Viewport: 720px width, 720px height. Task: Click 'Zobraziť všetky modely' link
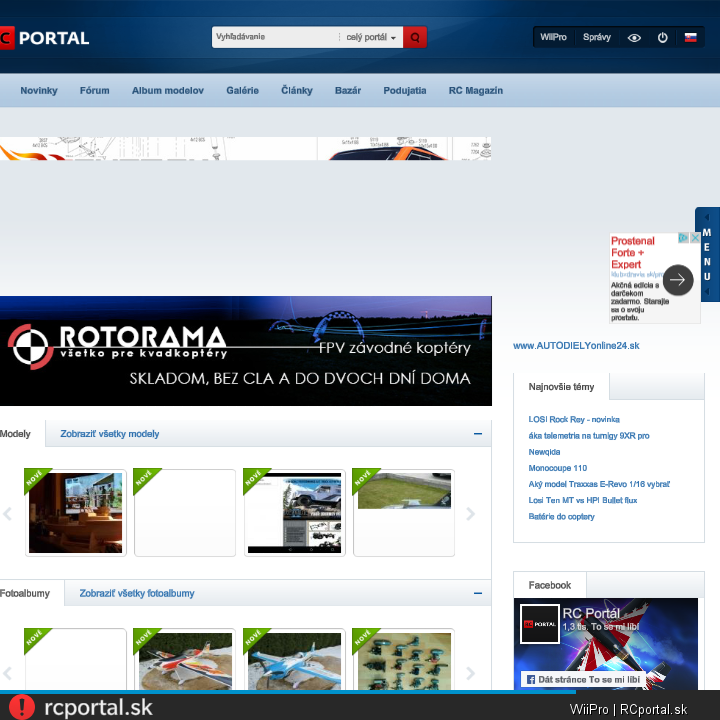tap(110, 433)
